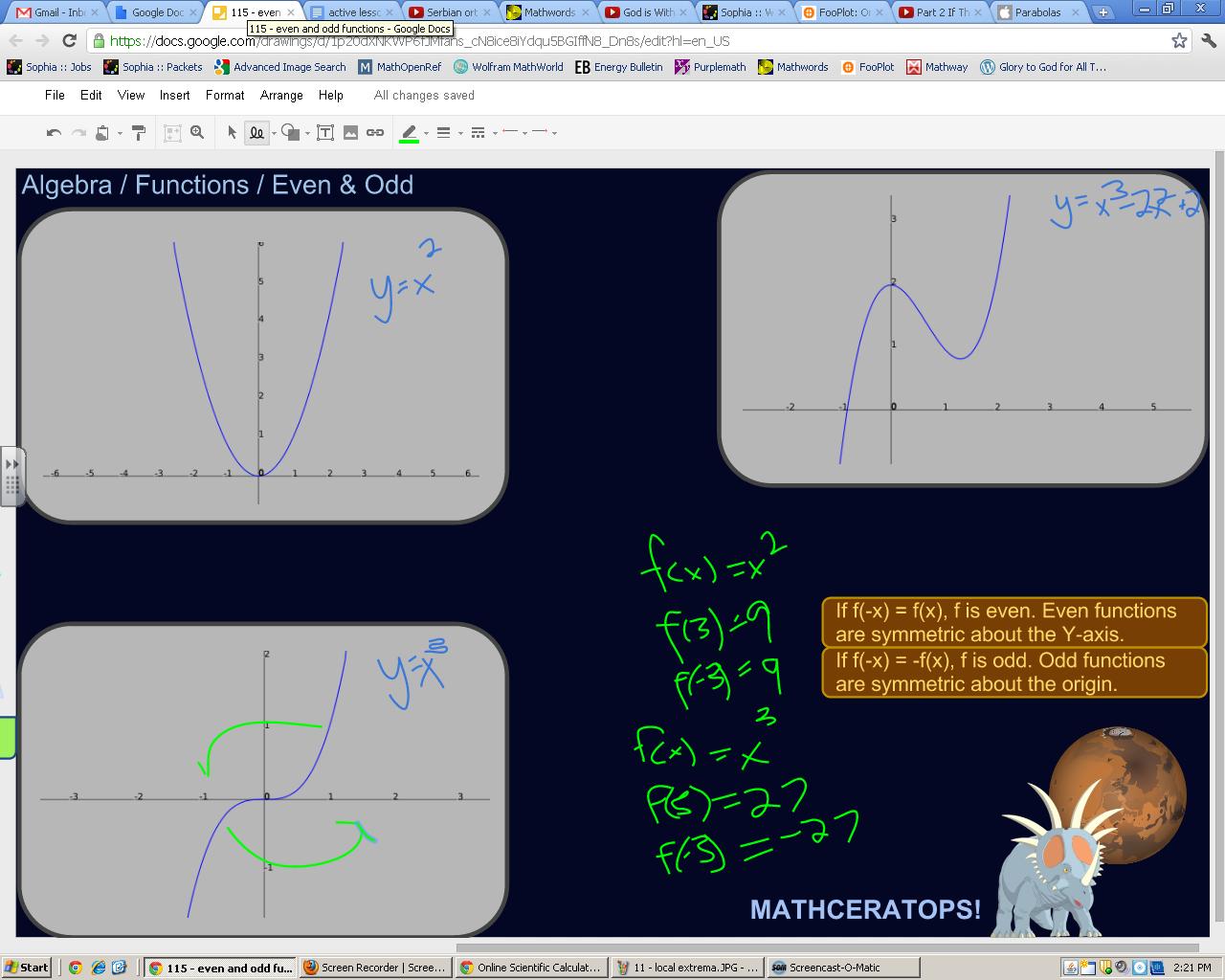Open the File menu
This screenshot has height=980, width=1225.
55,95
